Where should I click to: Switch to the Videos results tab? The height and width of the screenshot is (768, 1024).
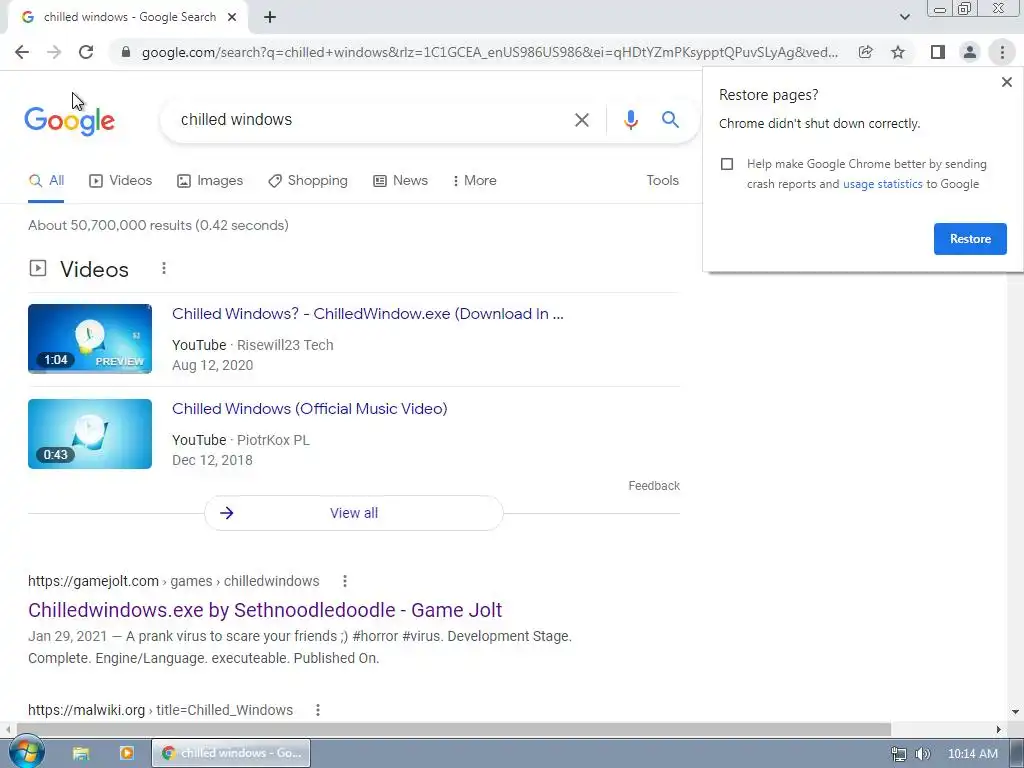click(120, 181)
